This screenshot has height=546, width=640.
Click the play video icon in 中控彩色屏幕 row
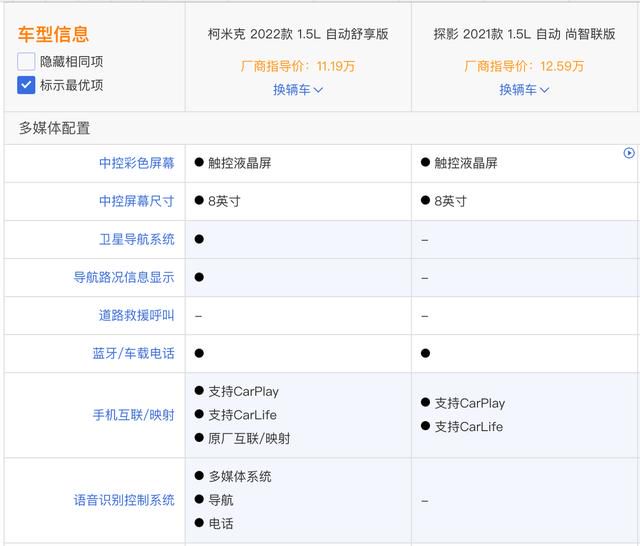point(629,153)
